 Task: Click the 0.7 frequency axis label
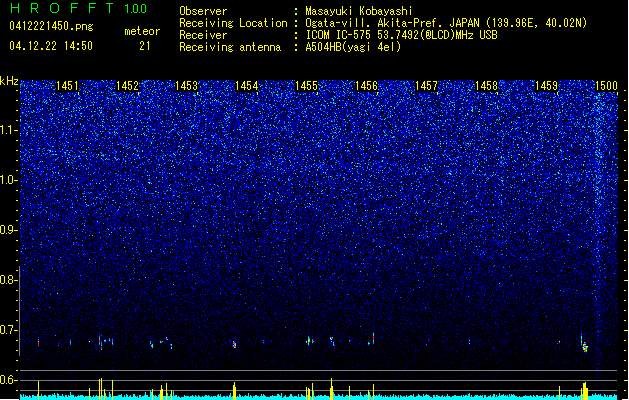tap(8, 330)
